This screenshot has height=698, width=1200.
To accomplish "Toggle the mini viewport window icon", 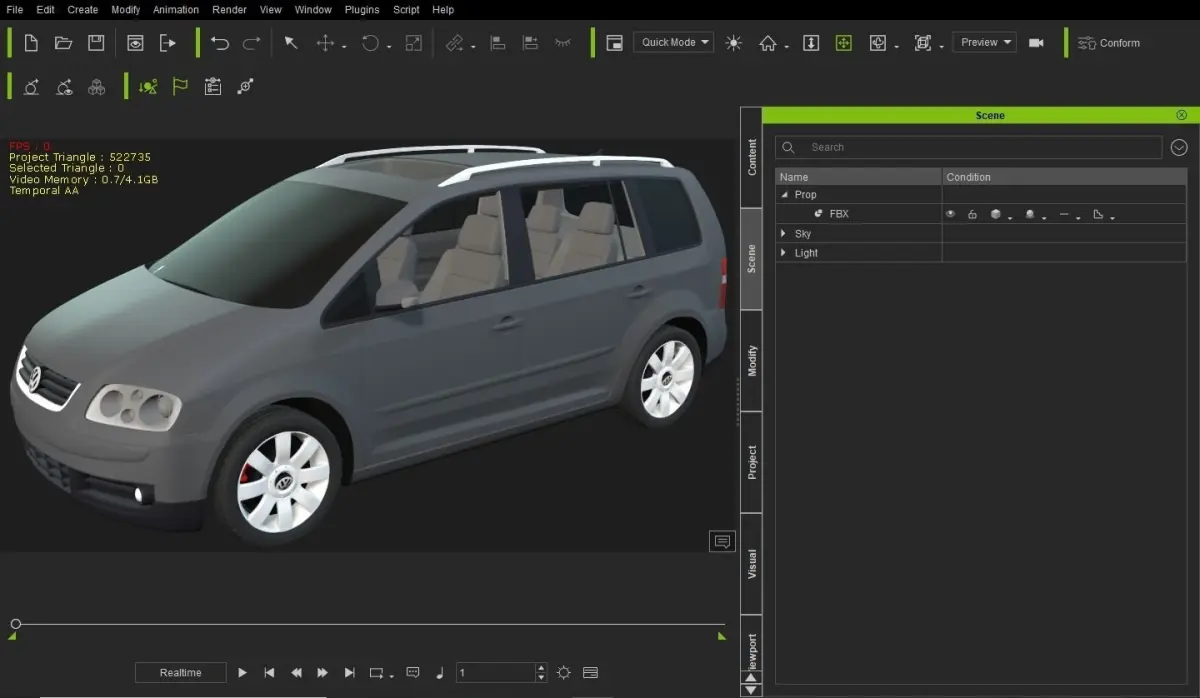I will pos(615,43).
